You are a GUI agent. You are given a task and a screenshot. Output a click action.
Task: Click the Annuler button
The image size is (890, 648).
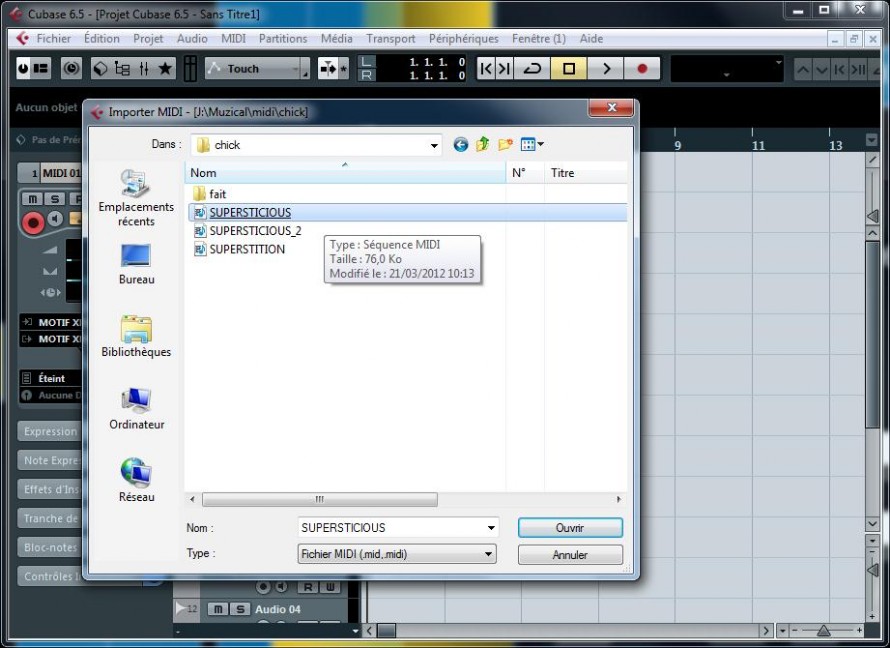570,554
